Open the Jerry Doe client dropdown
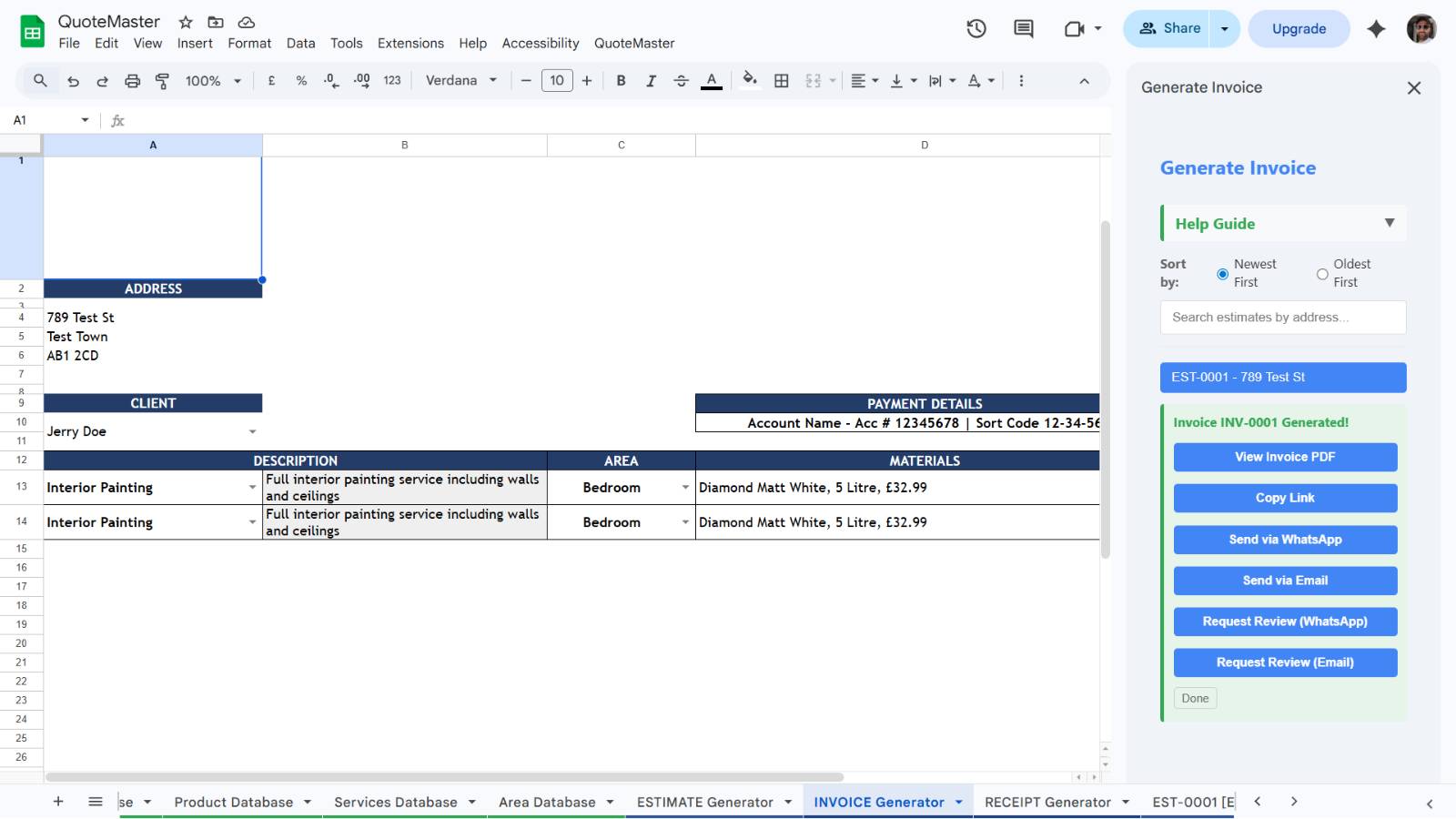The image size is (1456, 819). (253, 430)
